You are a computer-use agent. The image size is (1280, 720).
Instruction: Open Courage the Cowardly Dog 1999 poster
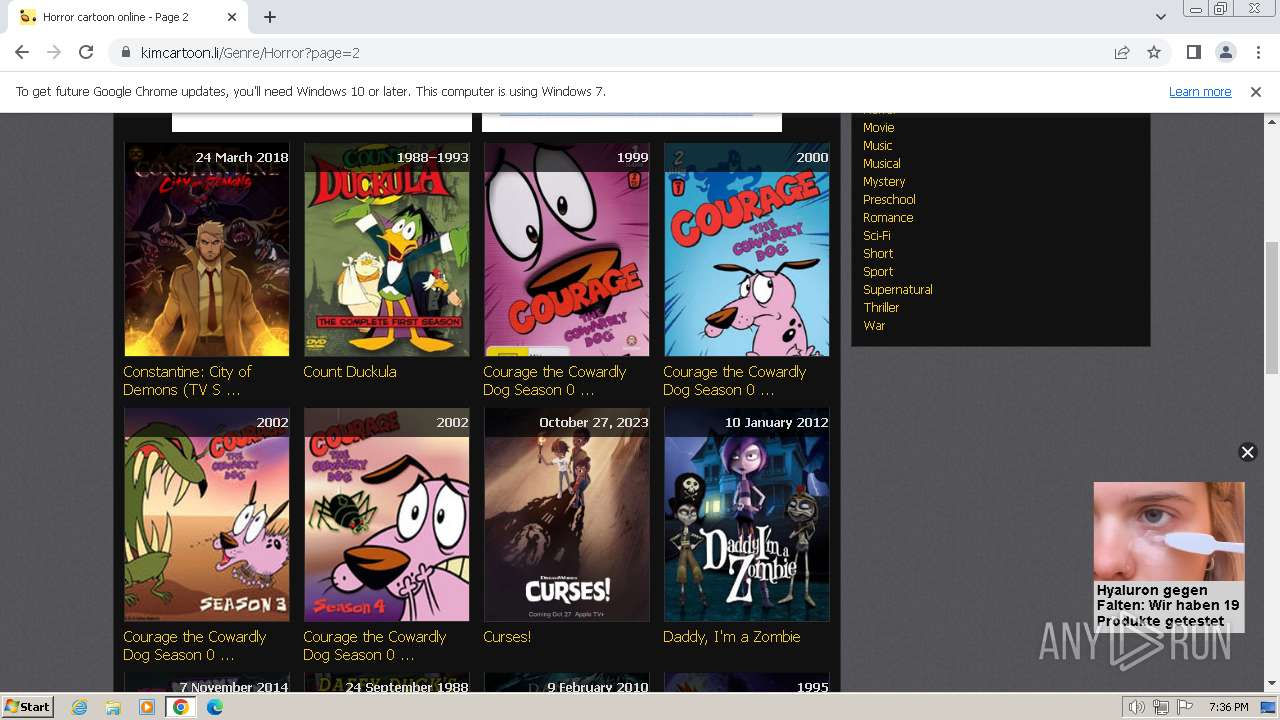[567, 249]
